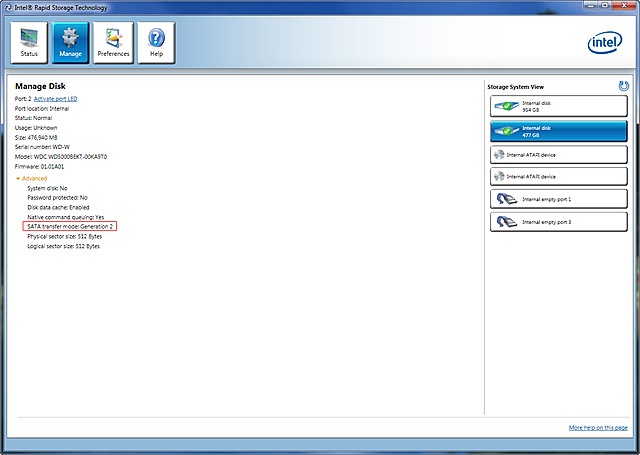640x455 pixels.
Task: Select the 954 GB internal disk
Action: 558,107
